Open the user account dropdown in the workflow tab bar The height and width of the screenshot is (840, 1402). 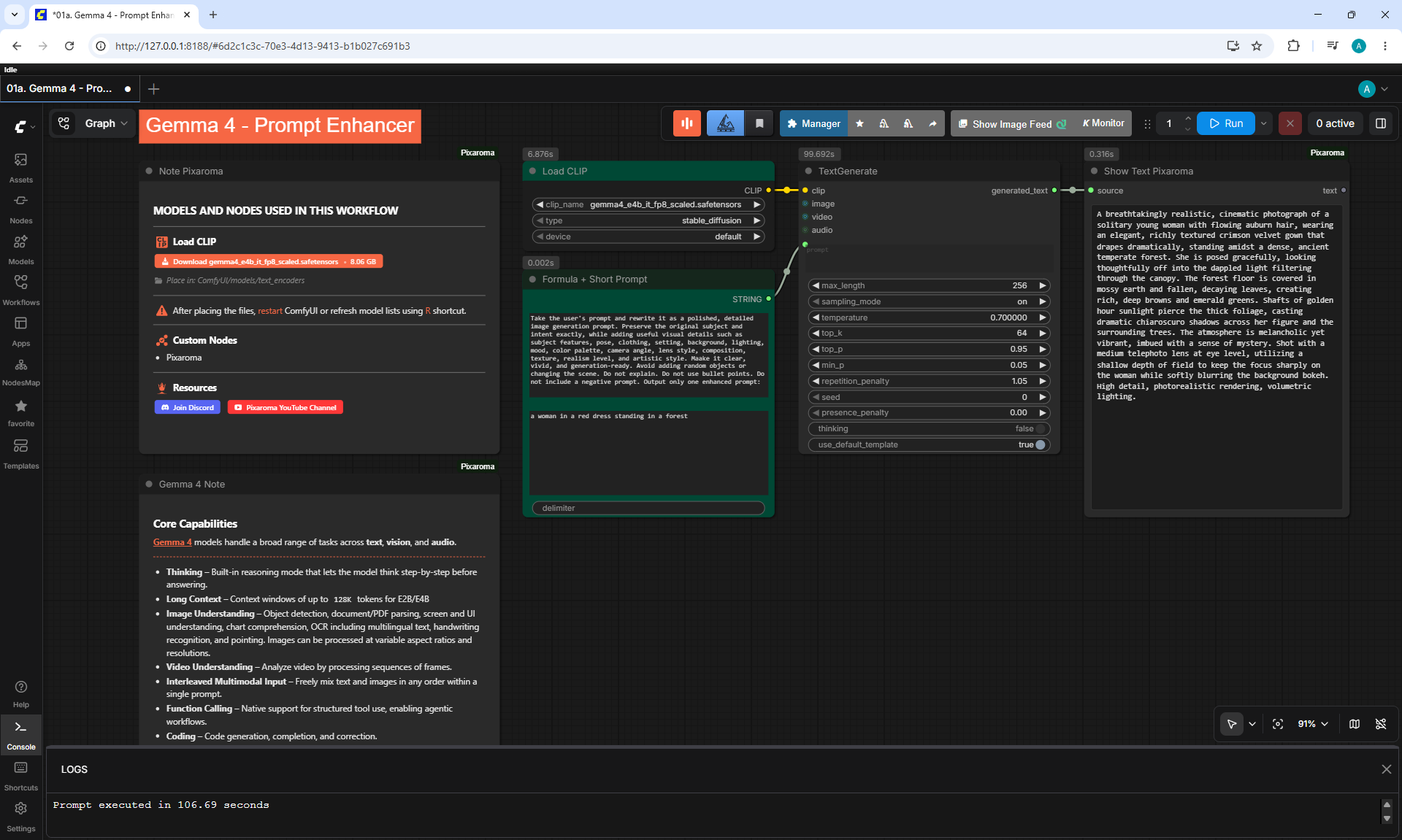(x=1374, y=89)
